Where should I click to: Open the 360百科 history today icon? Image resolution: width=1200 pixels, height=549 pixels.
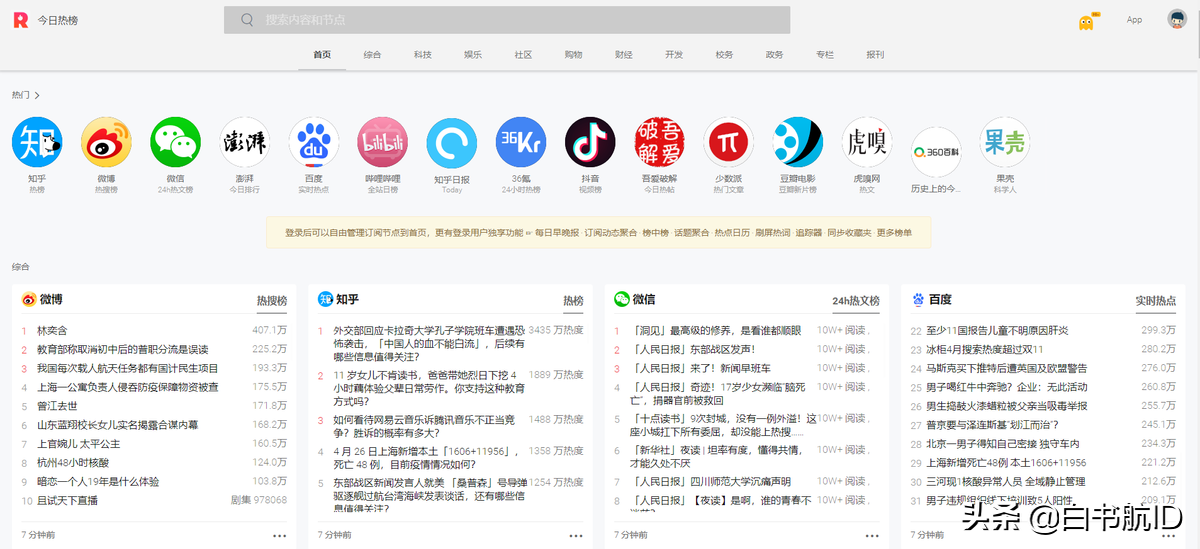point(935,152)
